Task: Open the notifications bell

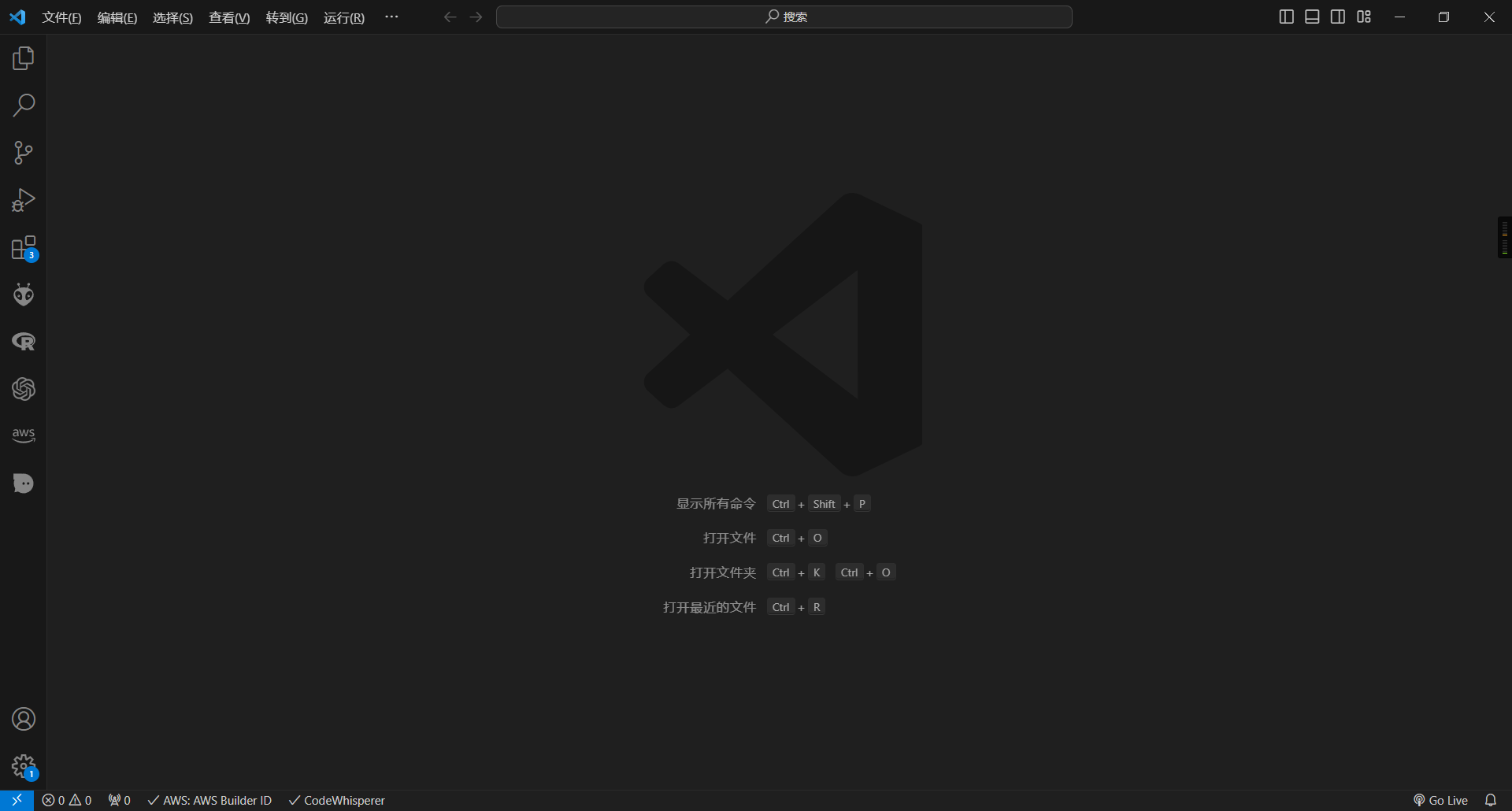Action: coord(1491,800)
